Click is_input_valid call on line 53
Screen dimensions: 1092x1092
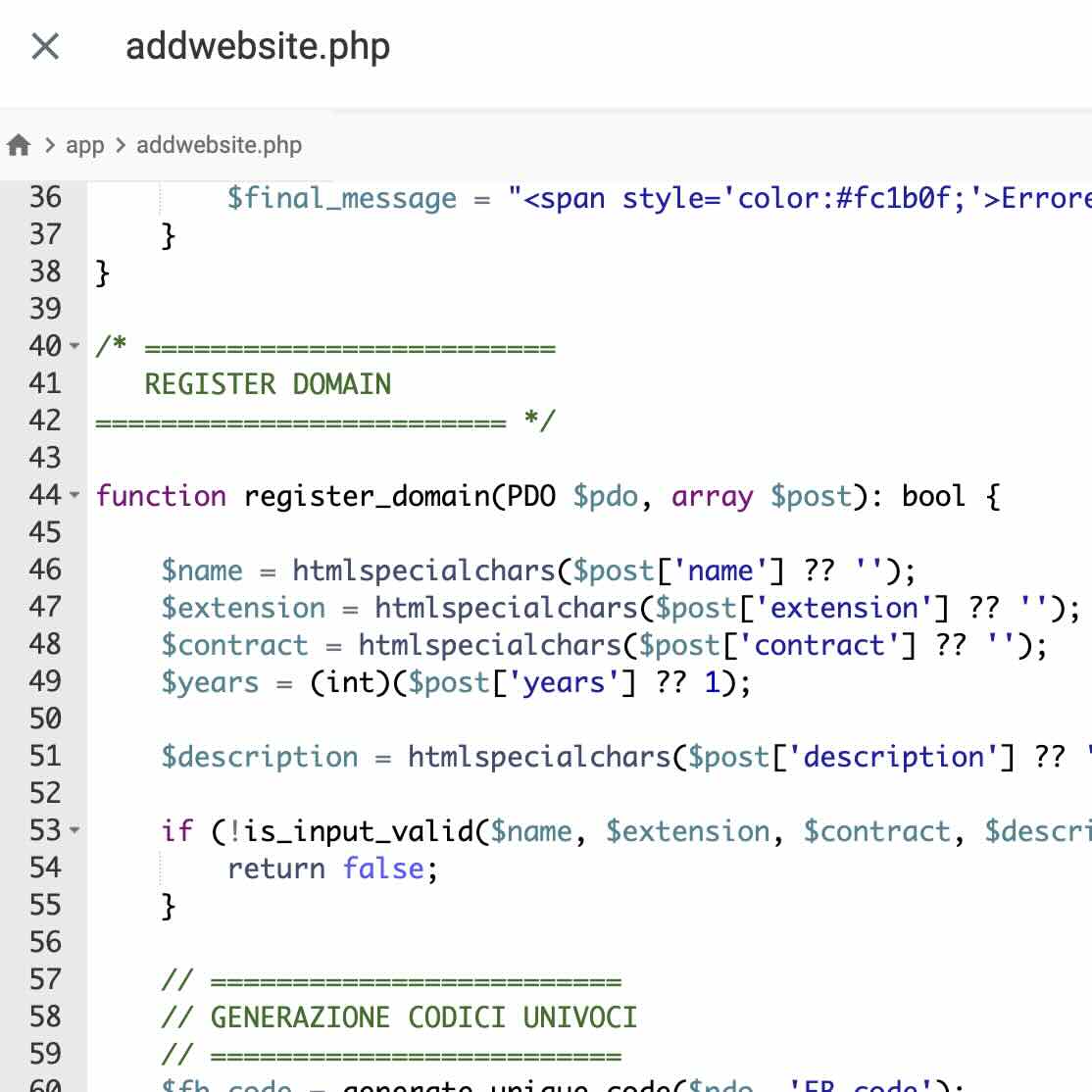(358, 831)
